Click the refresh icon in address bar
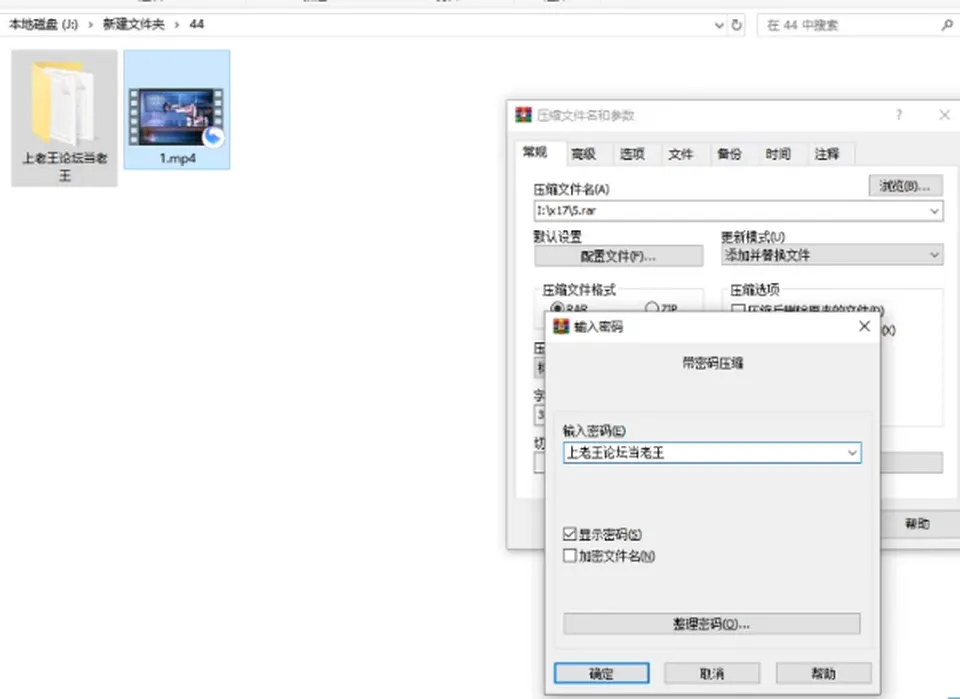Viewport: 960px width, 699px height. tap(737, 25)
